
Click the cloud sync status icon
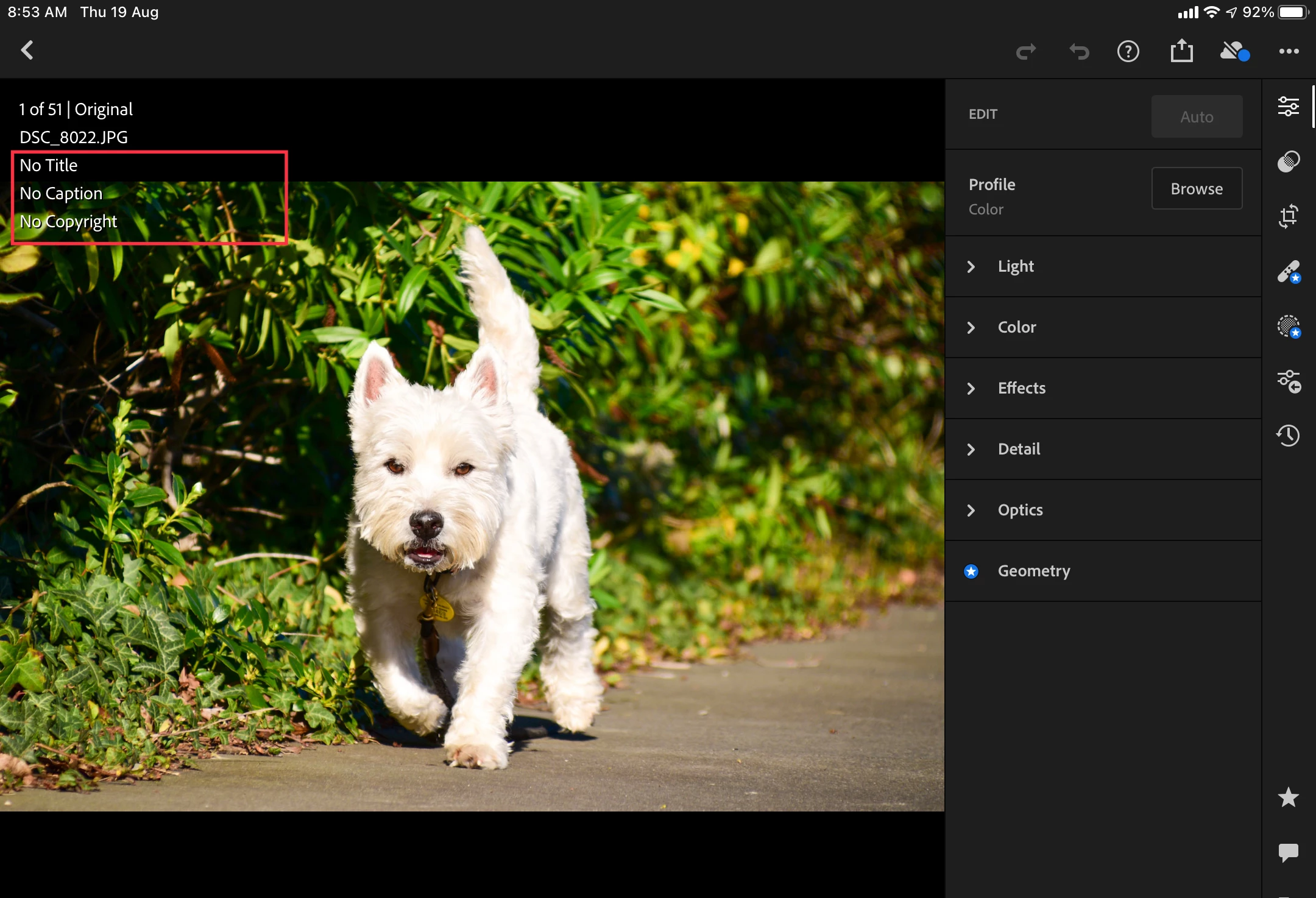[1234, 51]
